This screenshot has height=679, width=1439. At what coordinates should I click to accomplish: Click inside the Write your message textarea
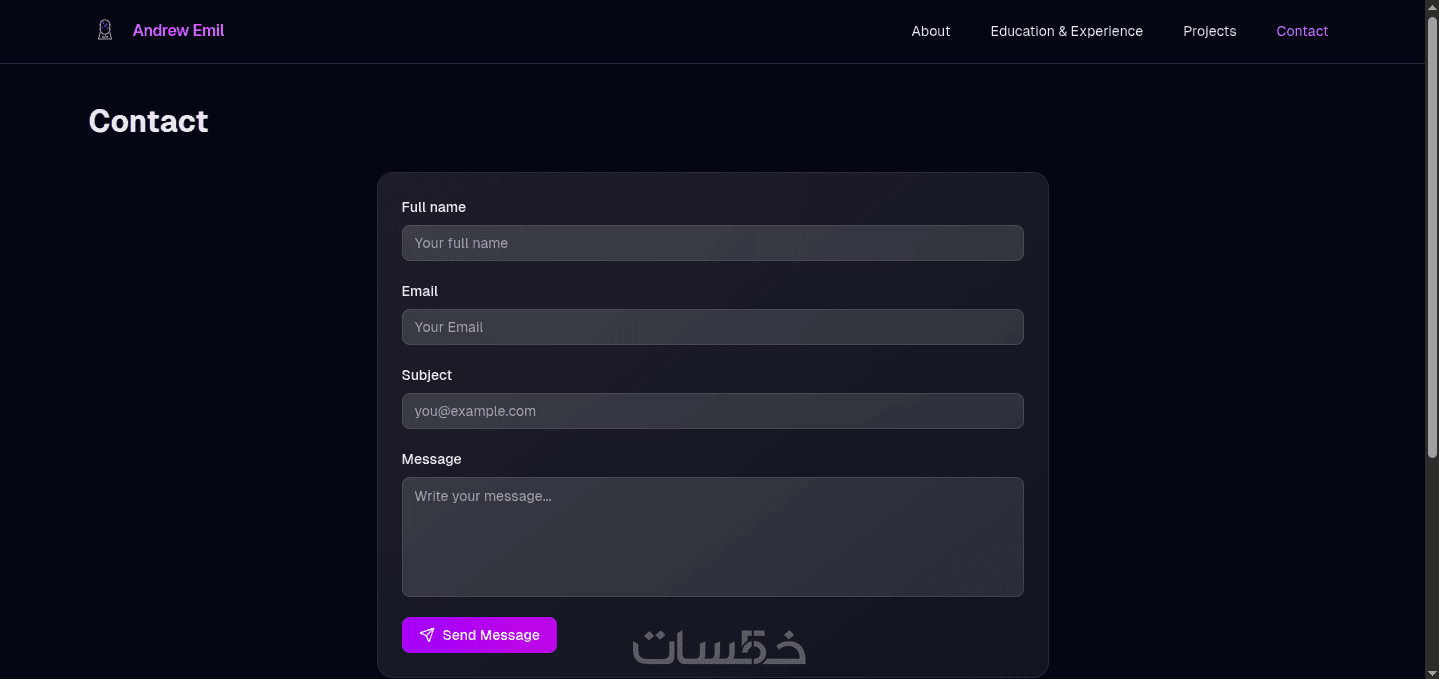point(712,537)
